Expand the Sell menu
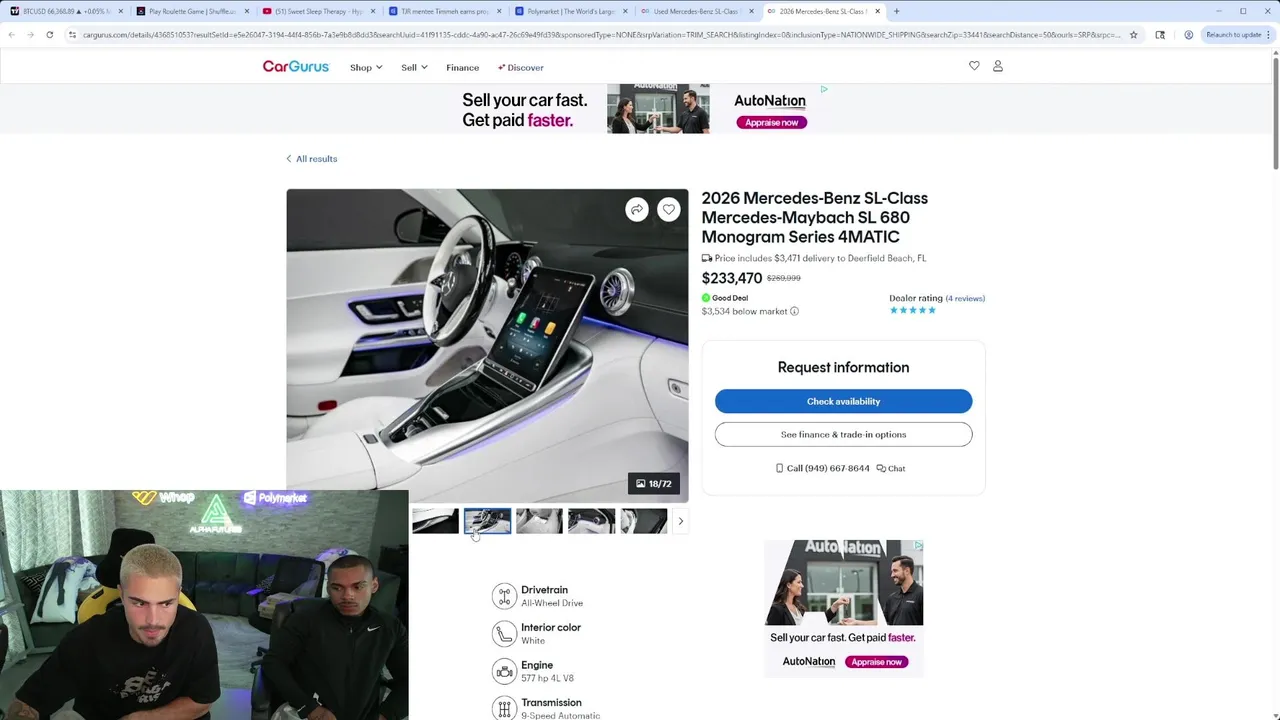 tap(414, 67)
